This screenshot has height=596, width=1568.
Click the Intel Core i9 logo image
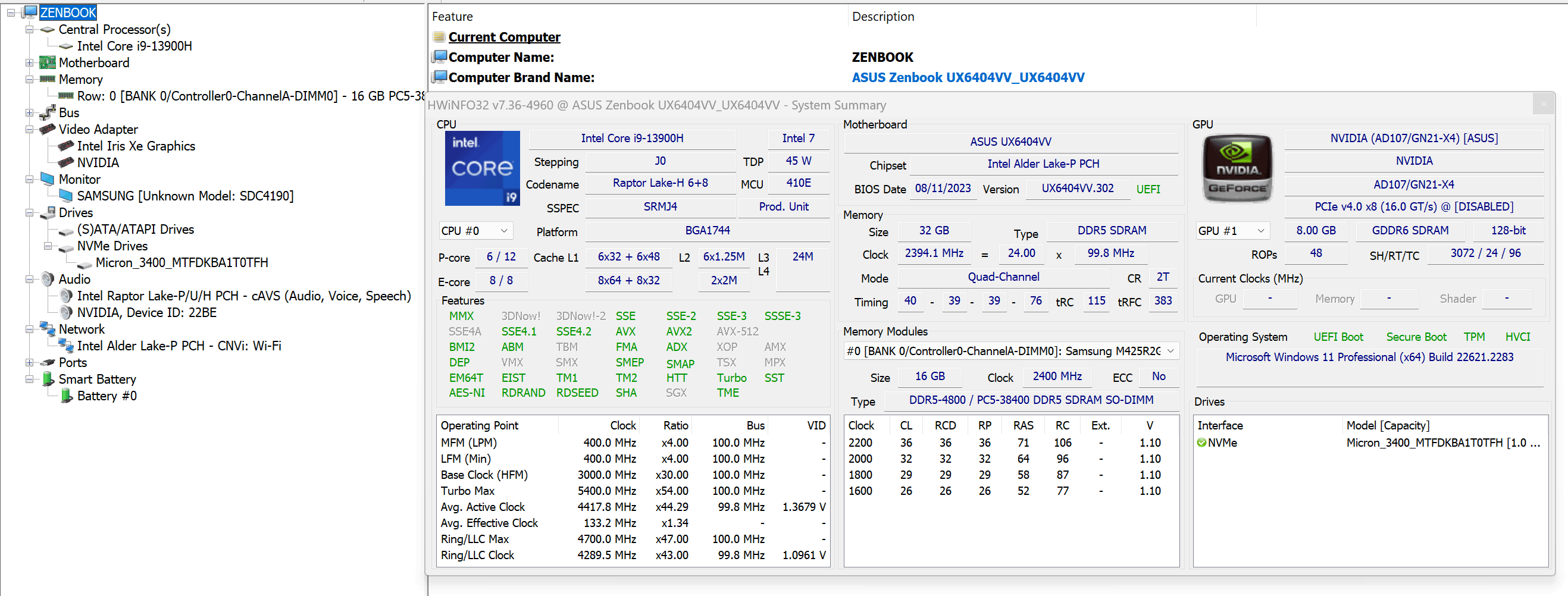pos(482,168)
